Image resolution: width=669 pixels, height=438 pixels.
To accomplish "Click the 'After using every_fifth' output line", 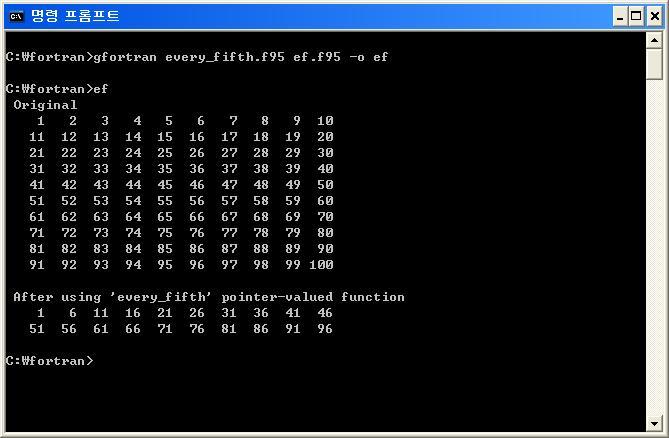I will click(x=209, y=297).
